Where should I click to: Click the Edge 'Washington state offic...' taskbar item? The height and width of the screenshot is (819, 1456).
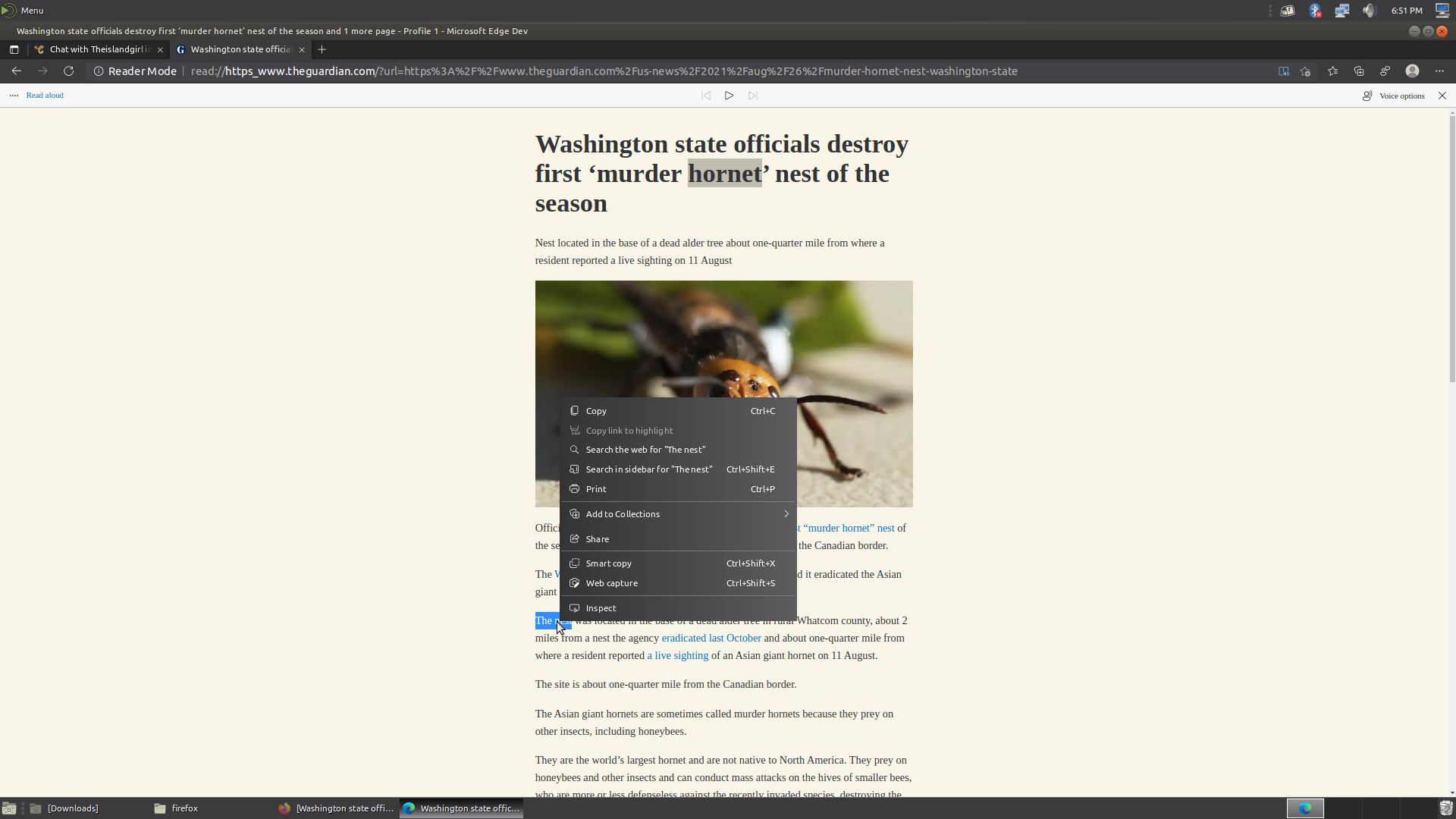coord(462,808)
